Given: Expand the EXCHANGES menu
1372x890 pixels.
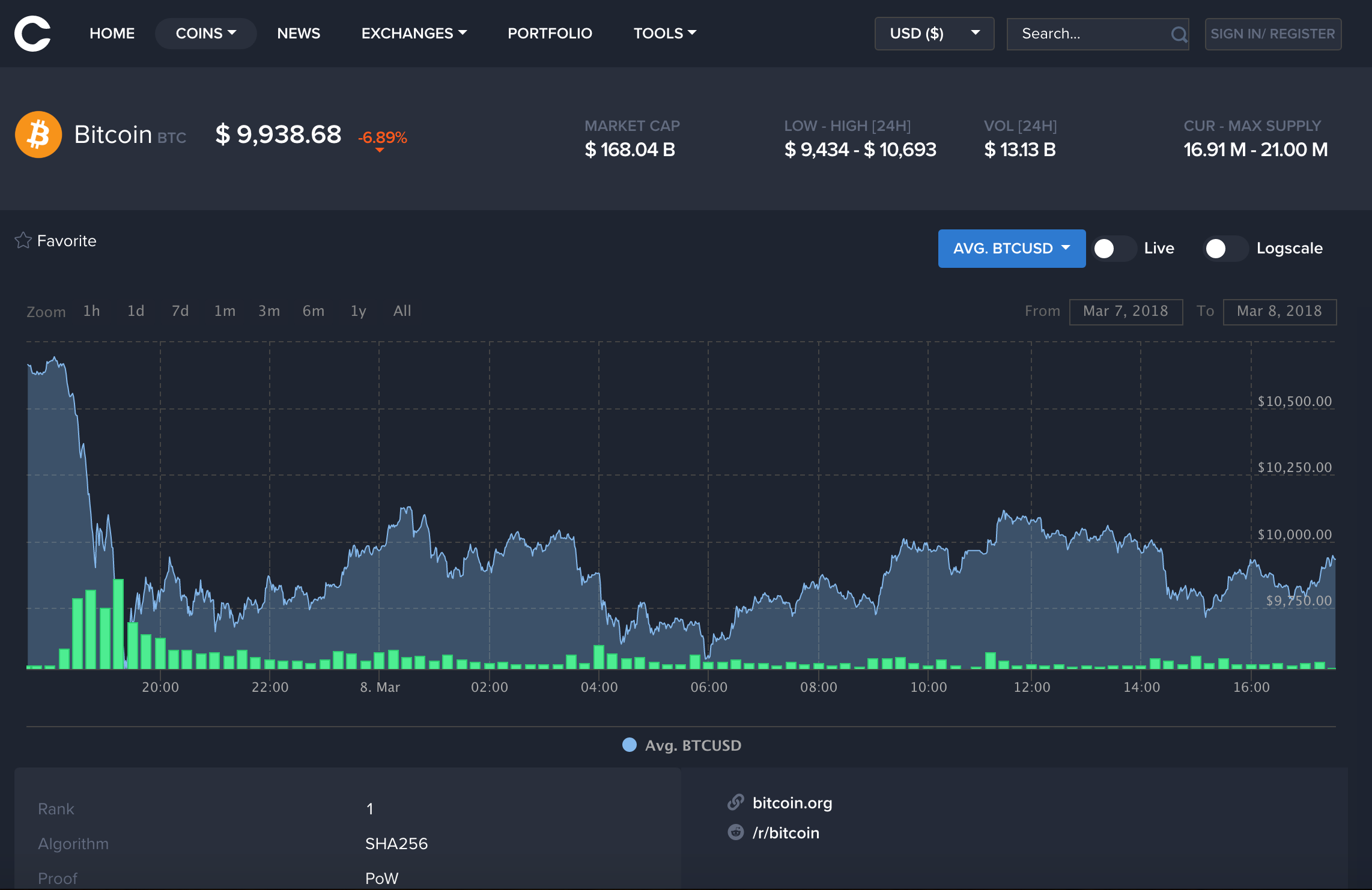Looking at the screenshot, I should 413,34.
